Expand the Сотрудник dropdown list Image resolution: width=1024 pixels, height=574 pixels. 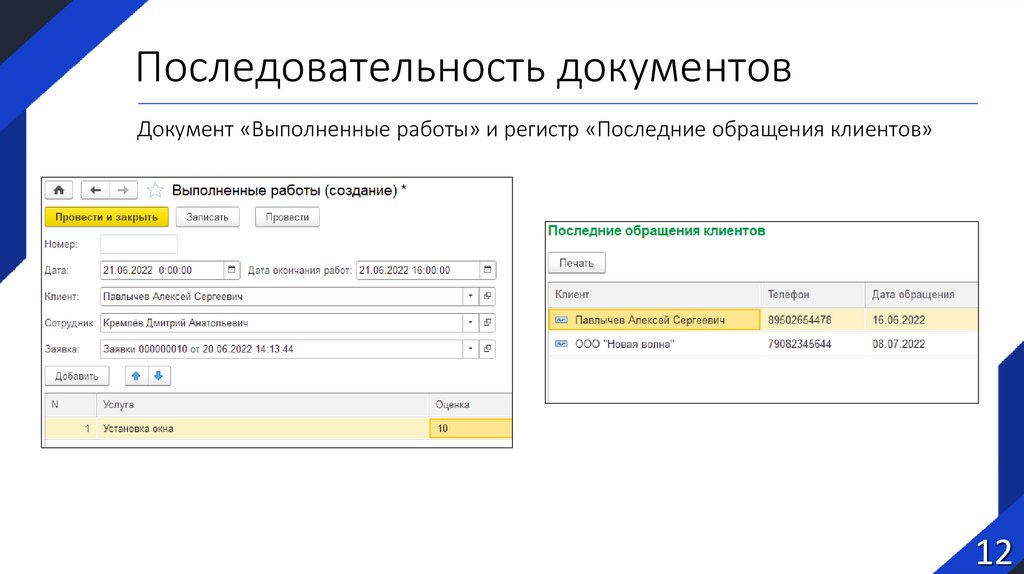471,323
